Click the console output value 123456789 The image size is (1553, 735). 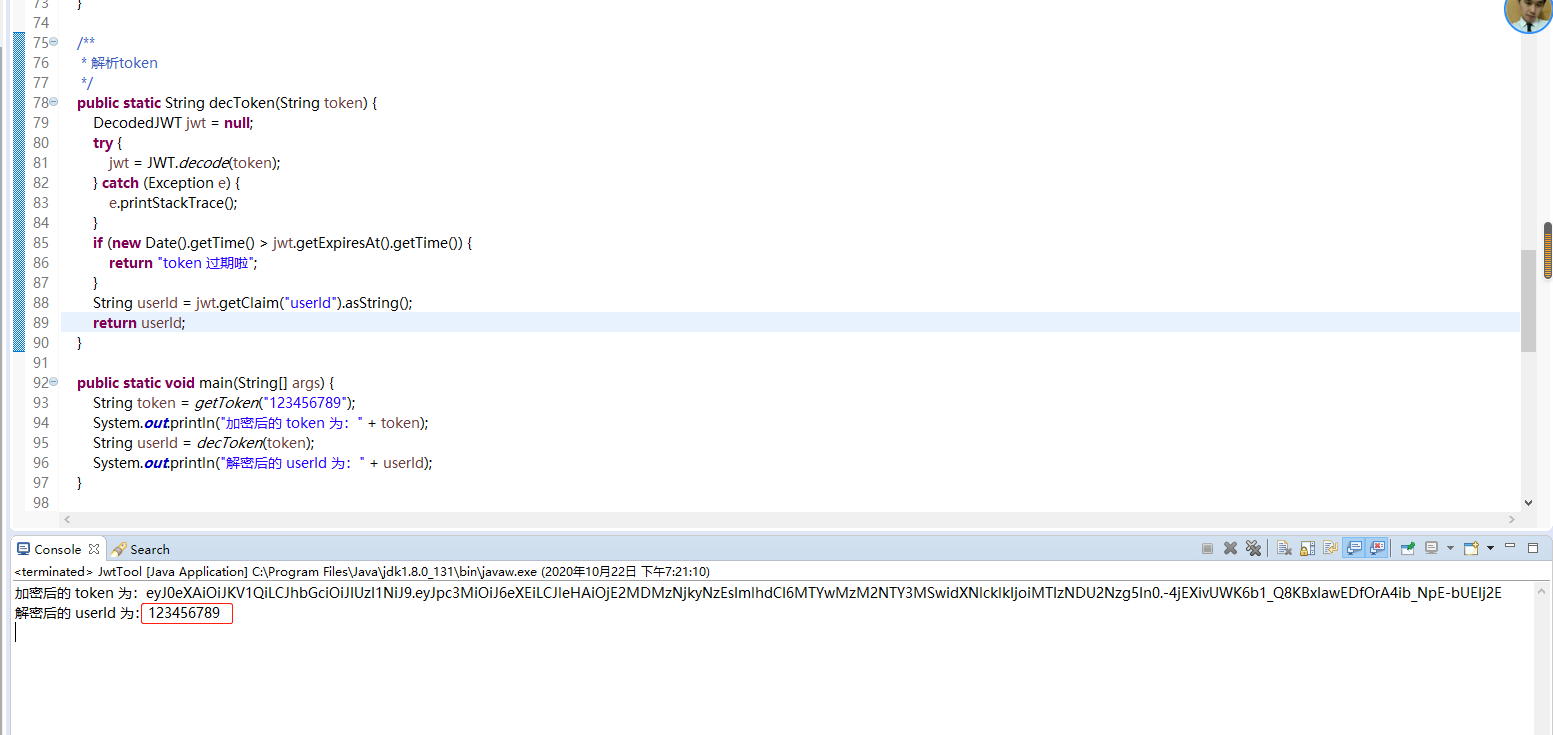coord(184,613)
